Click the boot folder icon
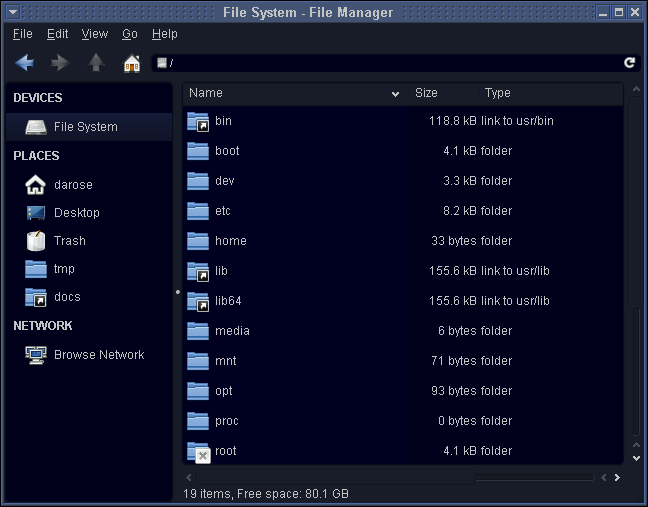648x507 pixels. pos(198,151)
